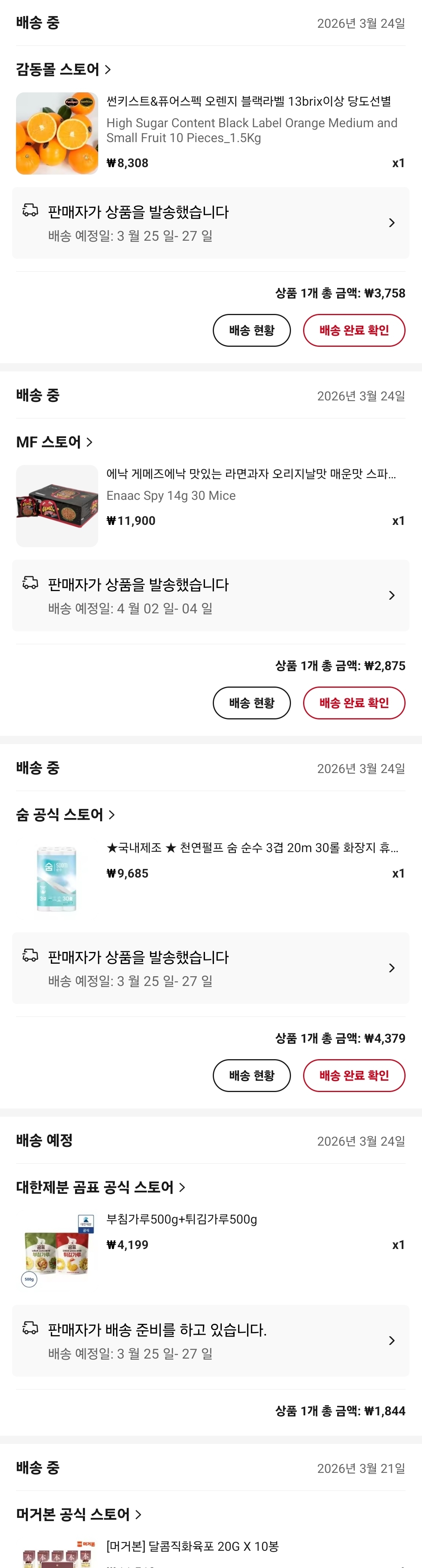This screenshot has height=1568, width=422.
Task: Tap the 숨 toilet paper thumbnail
Action: pyautogui.click(x=57, y=878)
